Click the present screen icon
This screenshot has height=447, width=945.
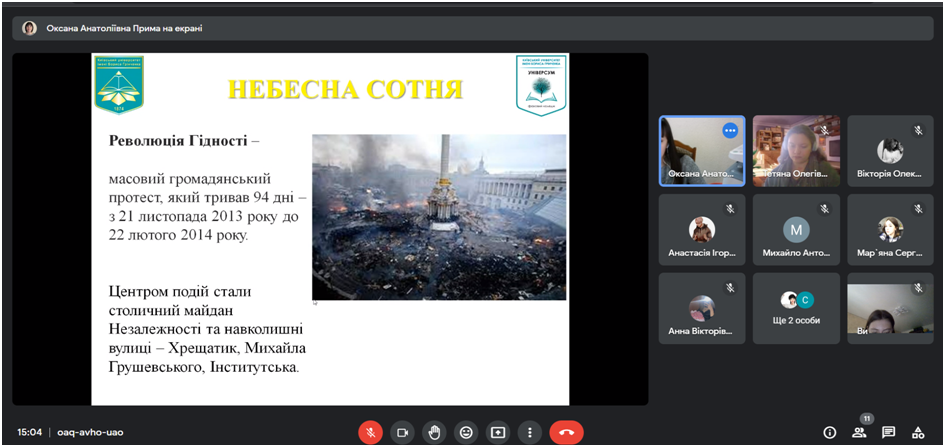498,433
